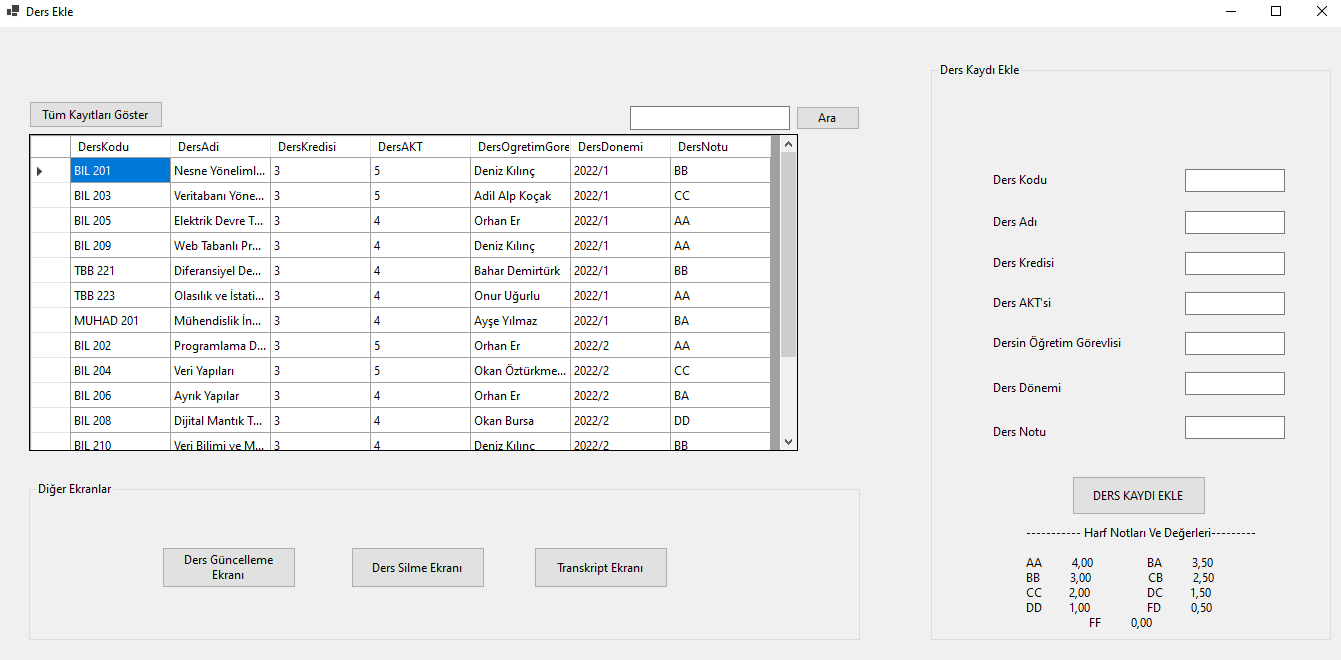Focus the Ders Adı input field

(1234, 222)
